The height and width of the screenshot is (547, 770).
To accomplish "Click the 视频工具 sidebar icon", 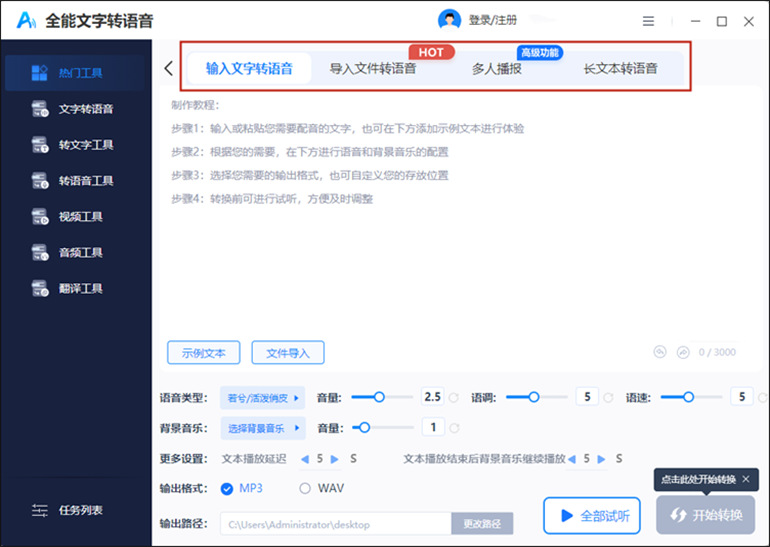I will click(x=40, y=216).
